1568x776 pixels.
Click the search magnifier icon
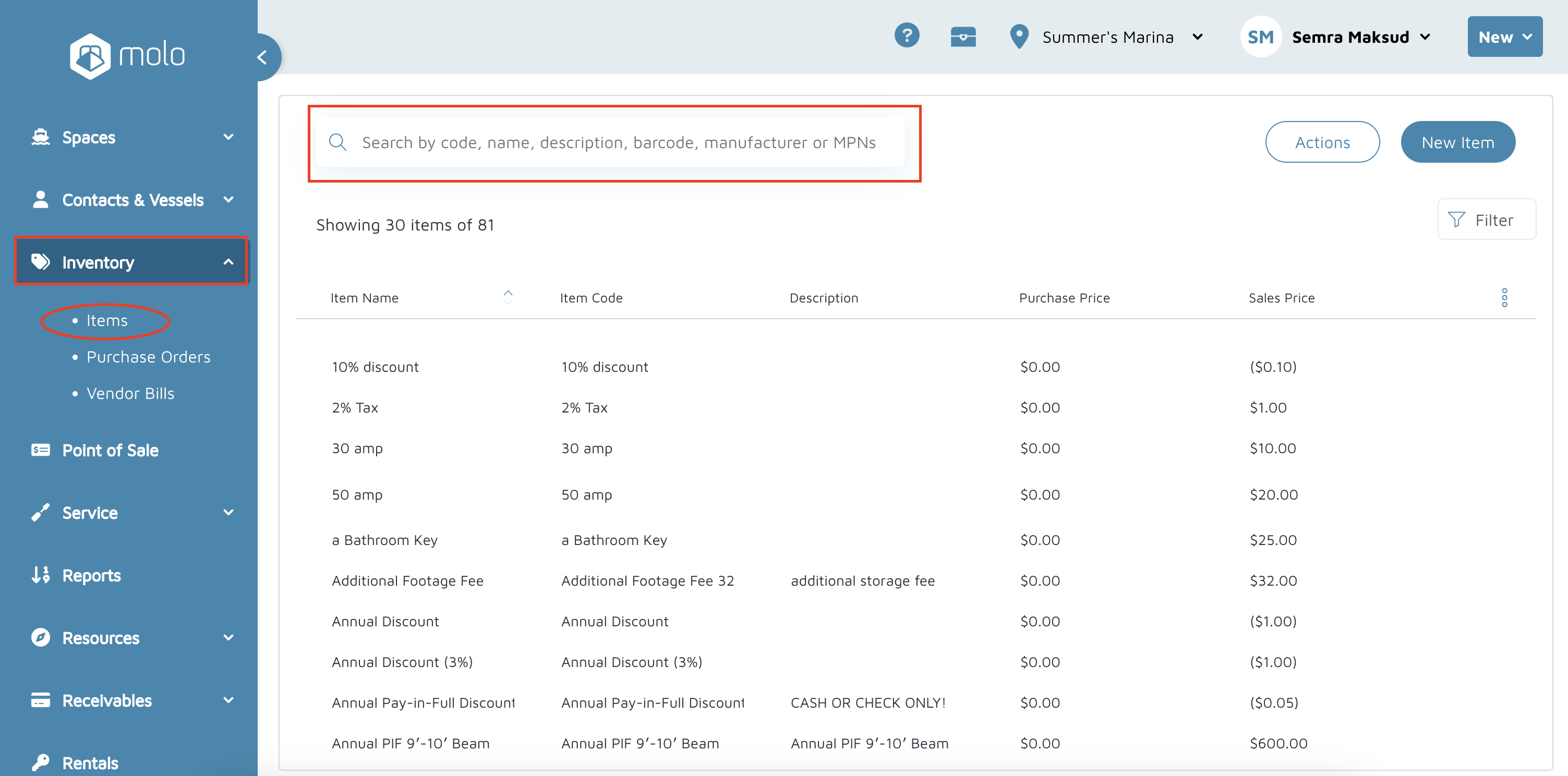338,142
